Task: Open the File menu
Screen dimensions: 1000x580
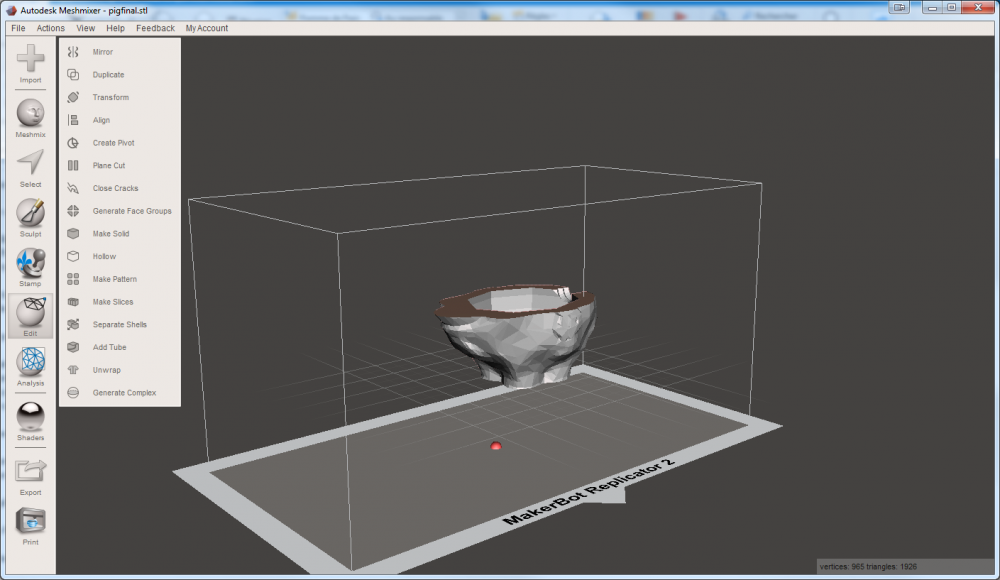Action: [18, 28]
